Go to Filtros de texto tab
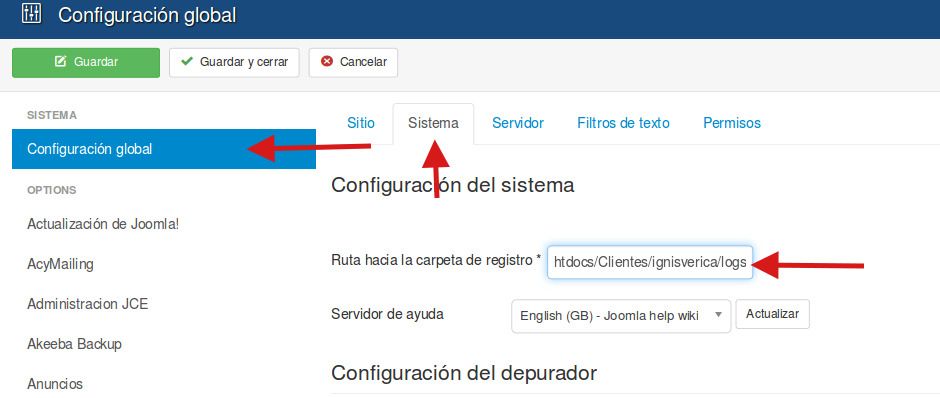The width and height of the screenshot is (940, 398). [623, 123]
